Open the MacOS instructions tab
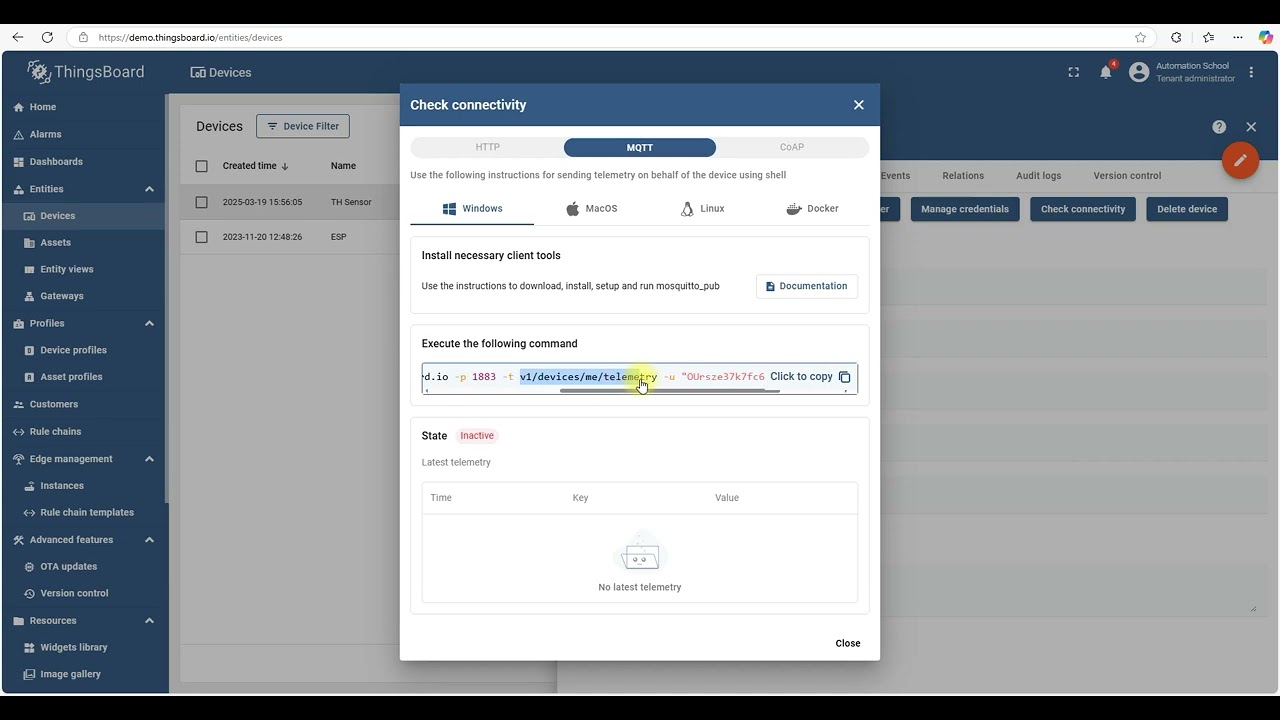 coord(591,209)
